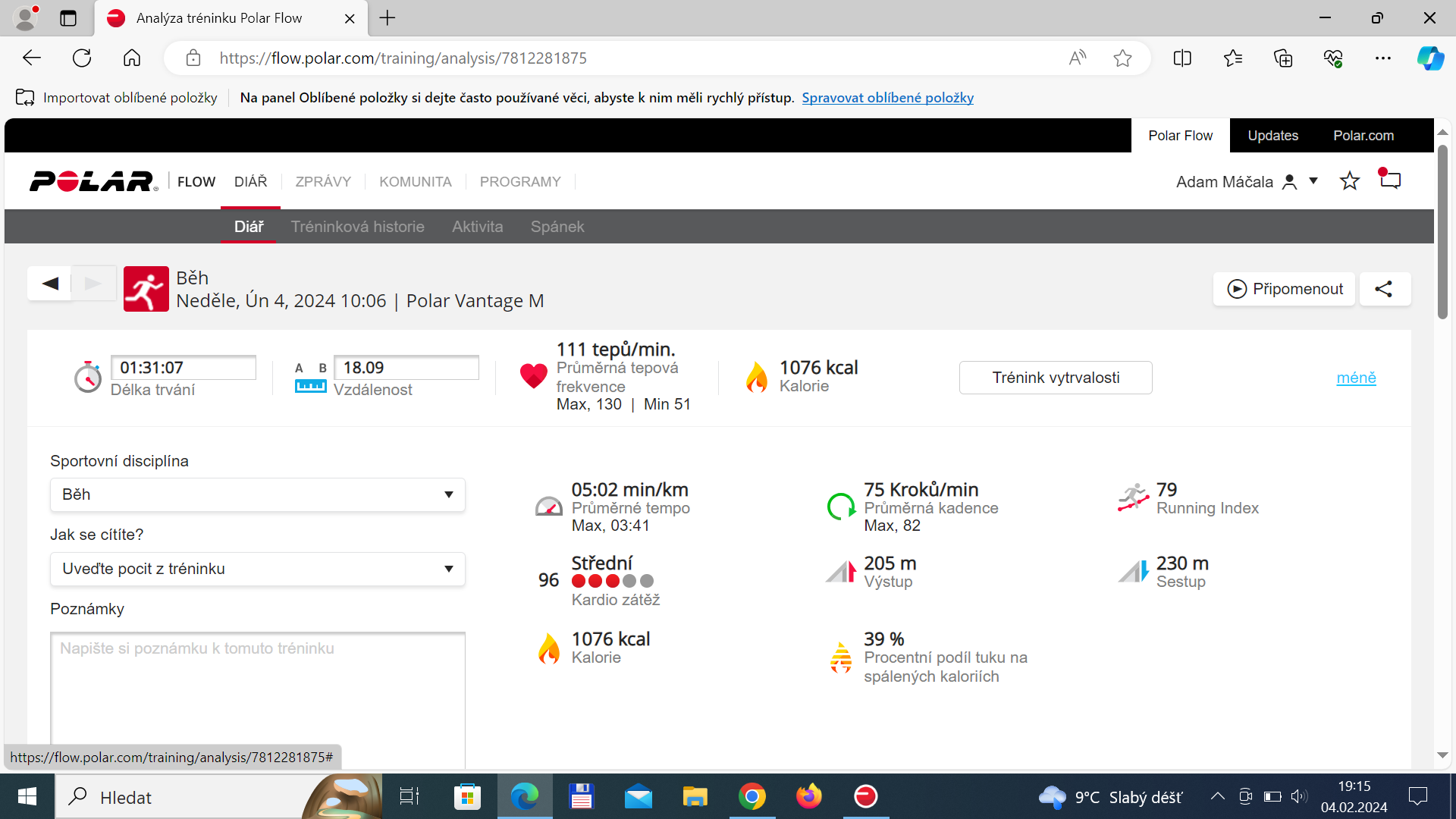This screenshot has height=819, width=1456.
Task: Switch to Tréninková historie tab
Action: (x=358, y=227)
